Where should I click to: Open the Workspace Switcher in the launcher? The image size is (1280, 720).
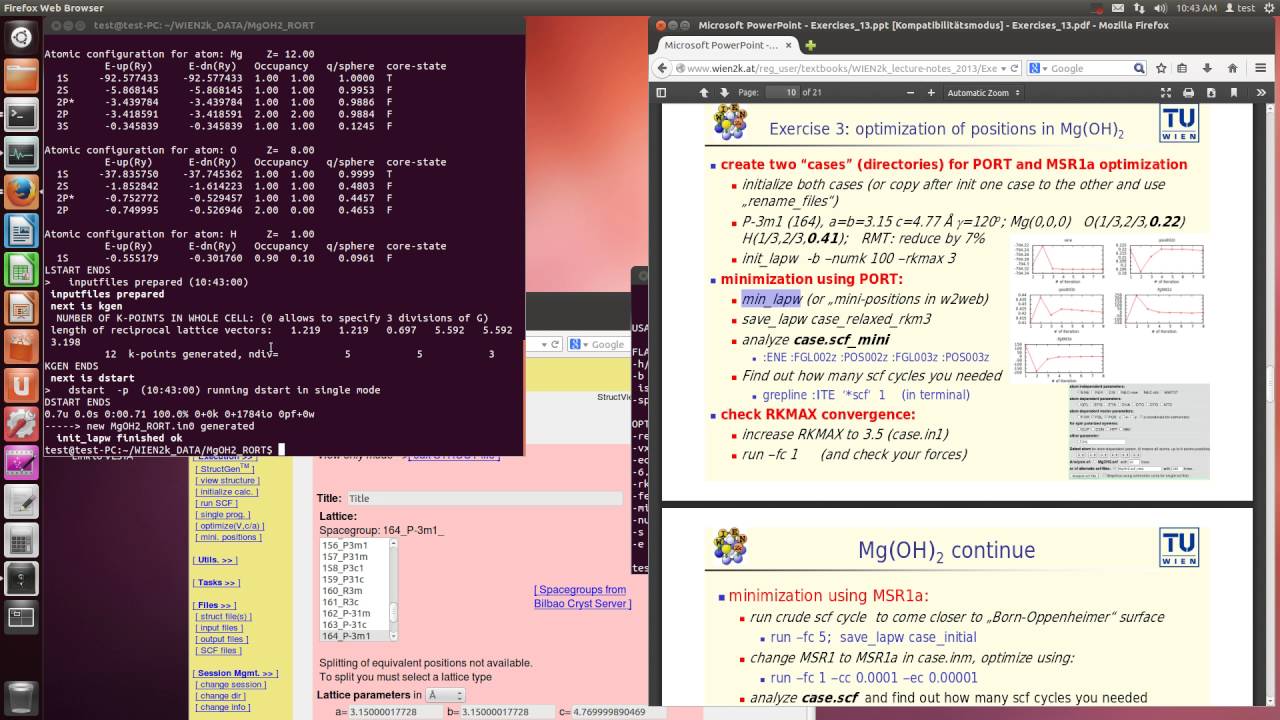click(21, 617)
